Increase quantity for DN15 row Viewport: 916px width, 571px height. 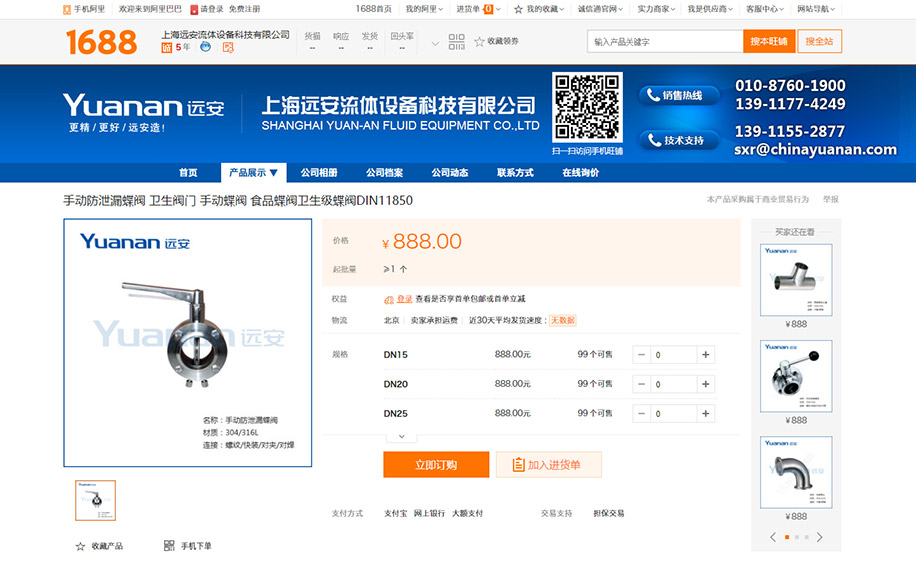pyautogui.click(x=706, y=355)
